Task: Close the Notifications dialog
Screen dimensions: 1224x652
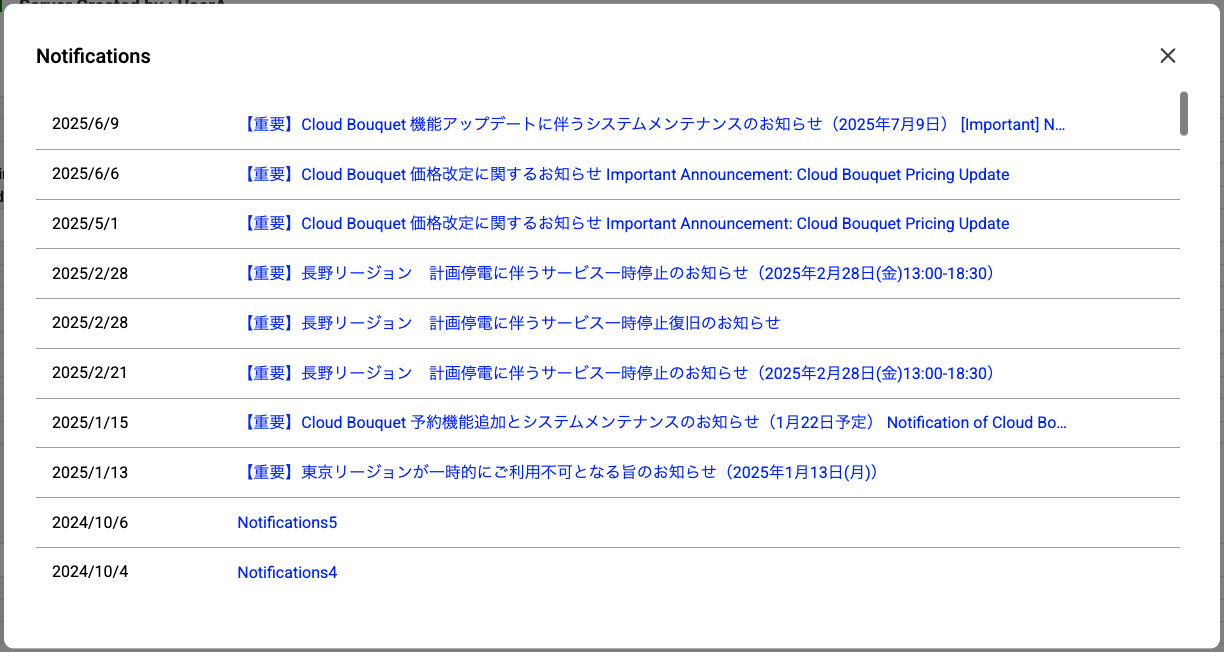Action: click(1167, 56)
